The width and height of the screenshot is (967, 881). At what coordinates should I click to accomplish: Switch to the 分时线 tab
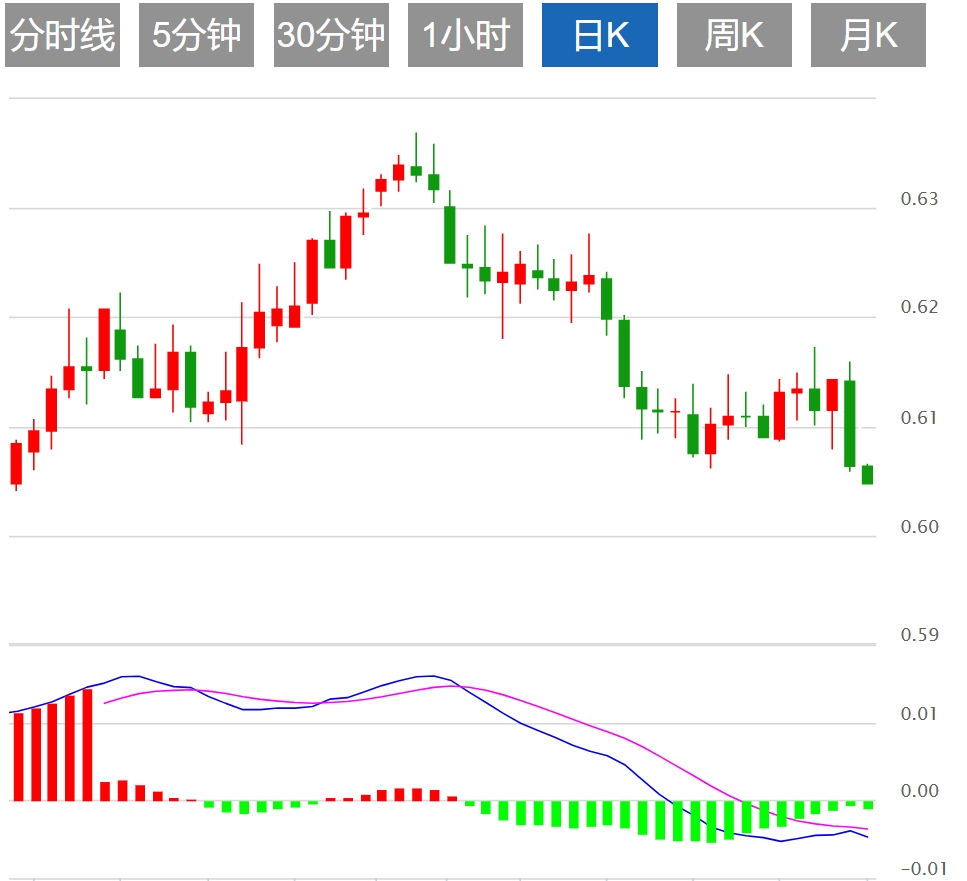62,36
